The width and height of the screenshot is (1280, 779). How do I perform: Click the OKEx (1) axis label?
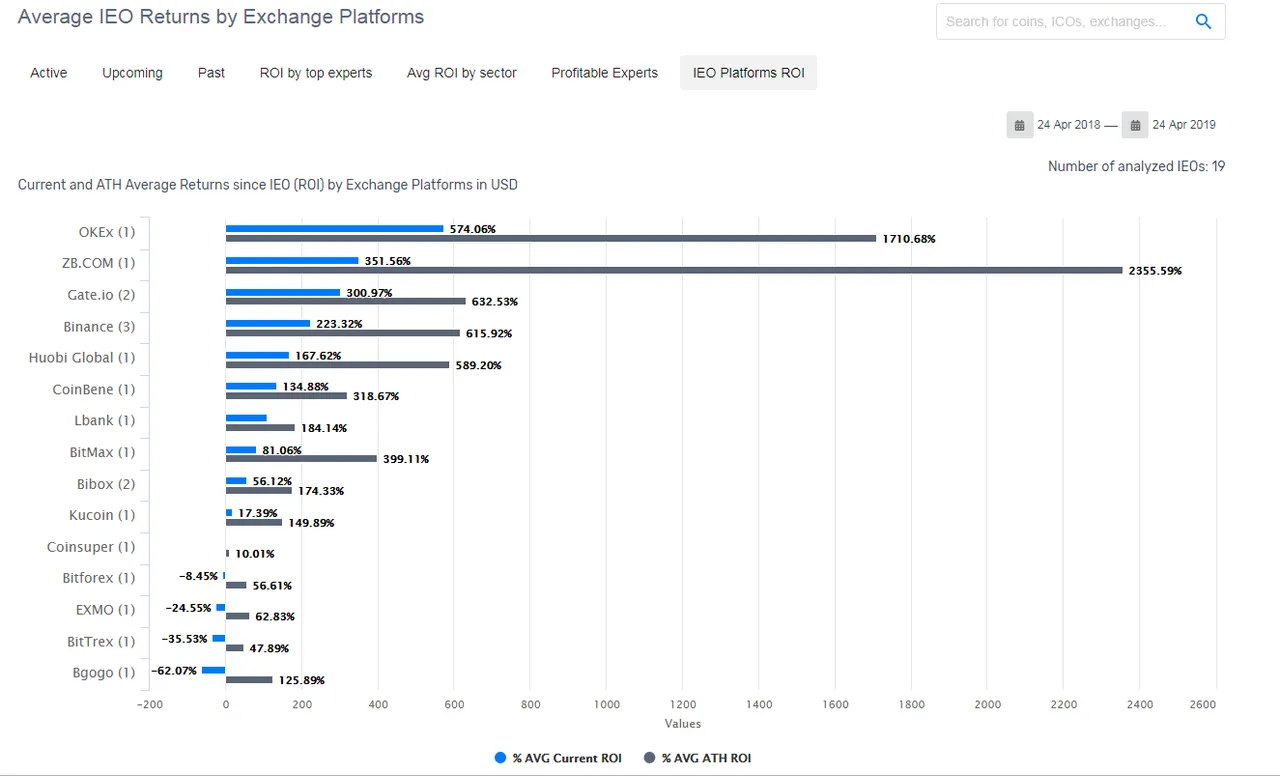[x=107, y=232]
